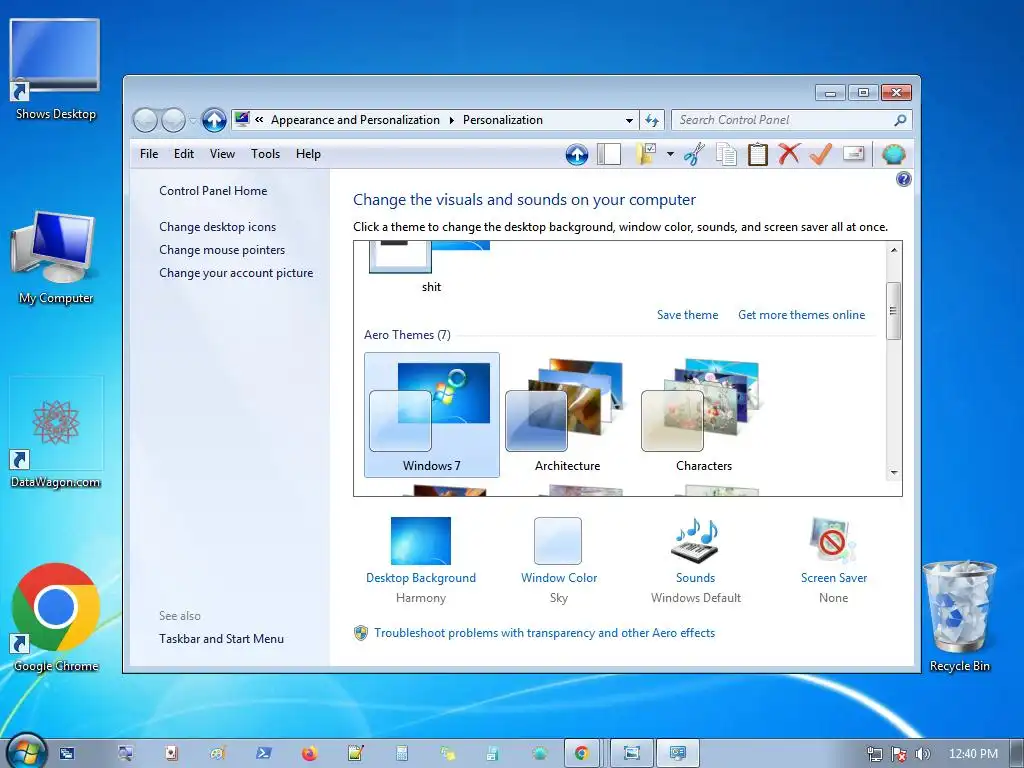The width and height of the screenshot is (1024, 768).
Task: Click the red X Delete icon
Action: point(789,154)
